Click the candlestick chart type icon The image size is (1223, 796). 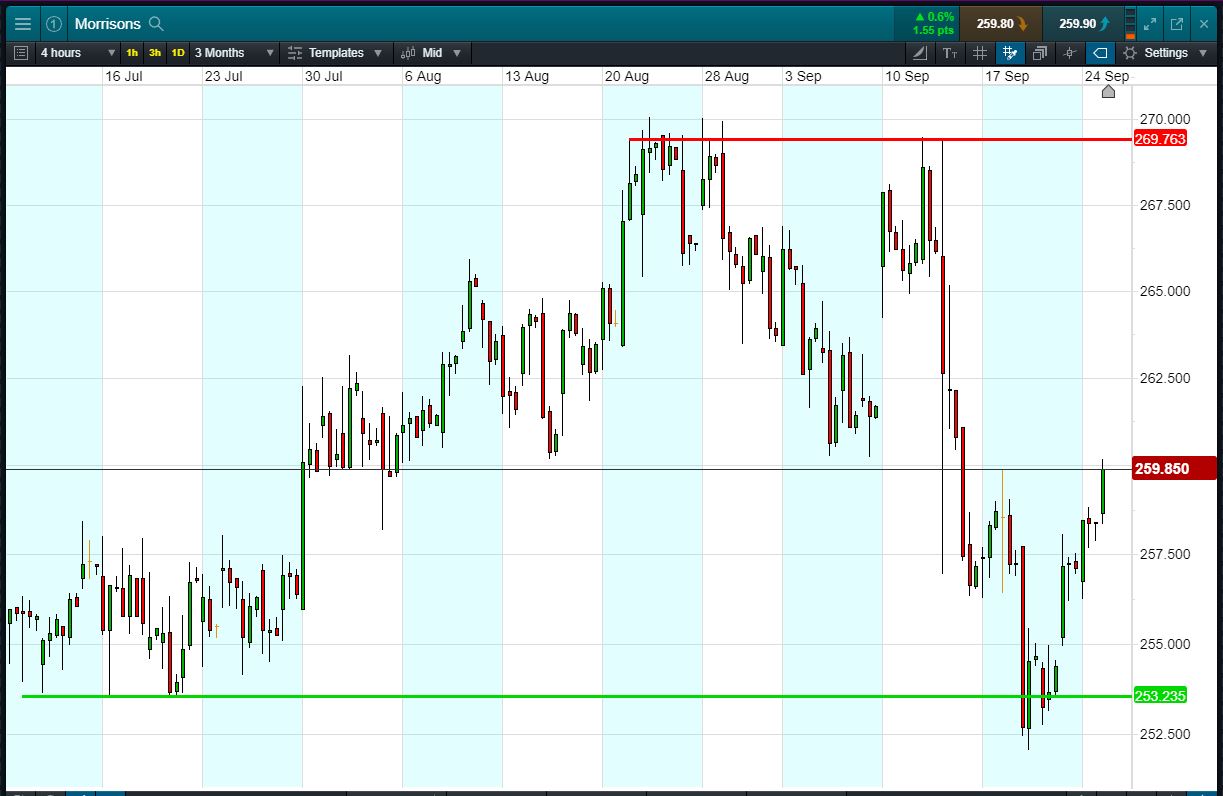point(410,53)
